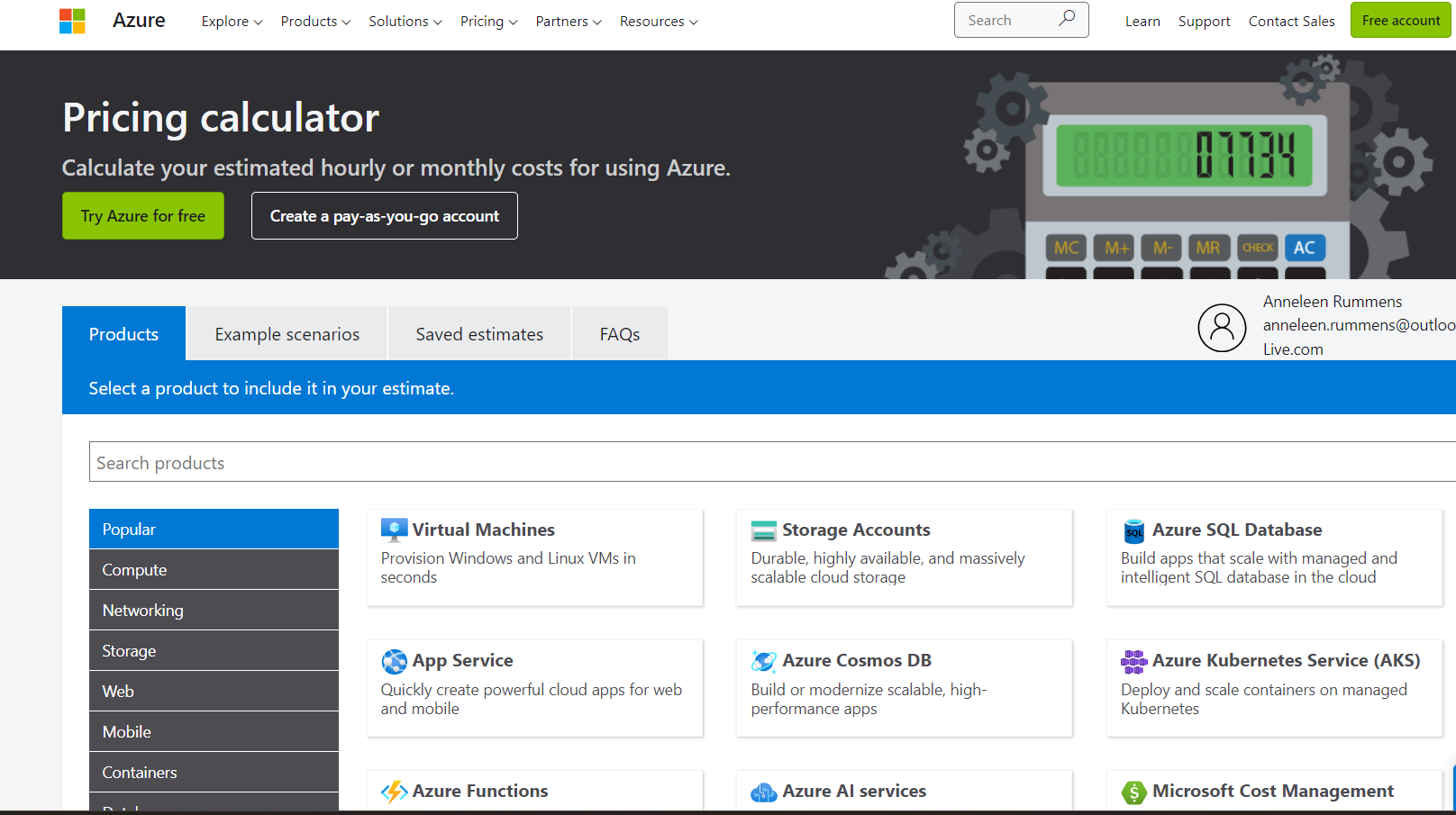Expand the Solutions menu
1456x815 pixels.
coord(405,21)
